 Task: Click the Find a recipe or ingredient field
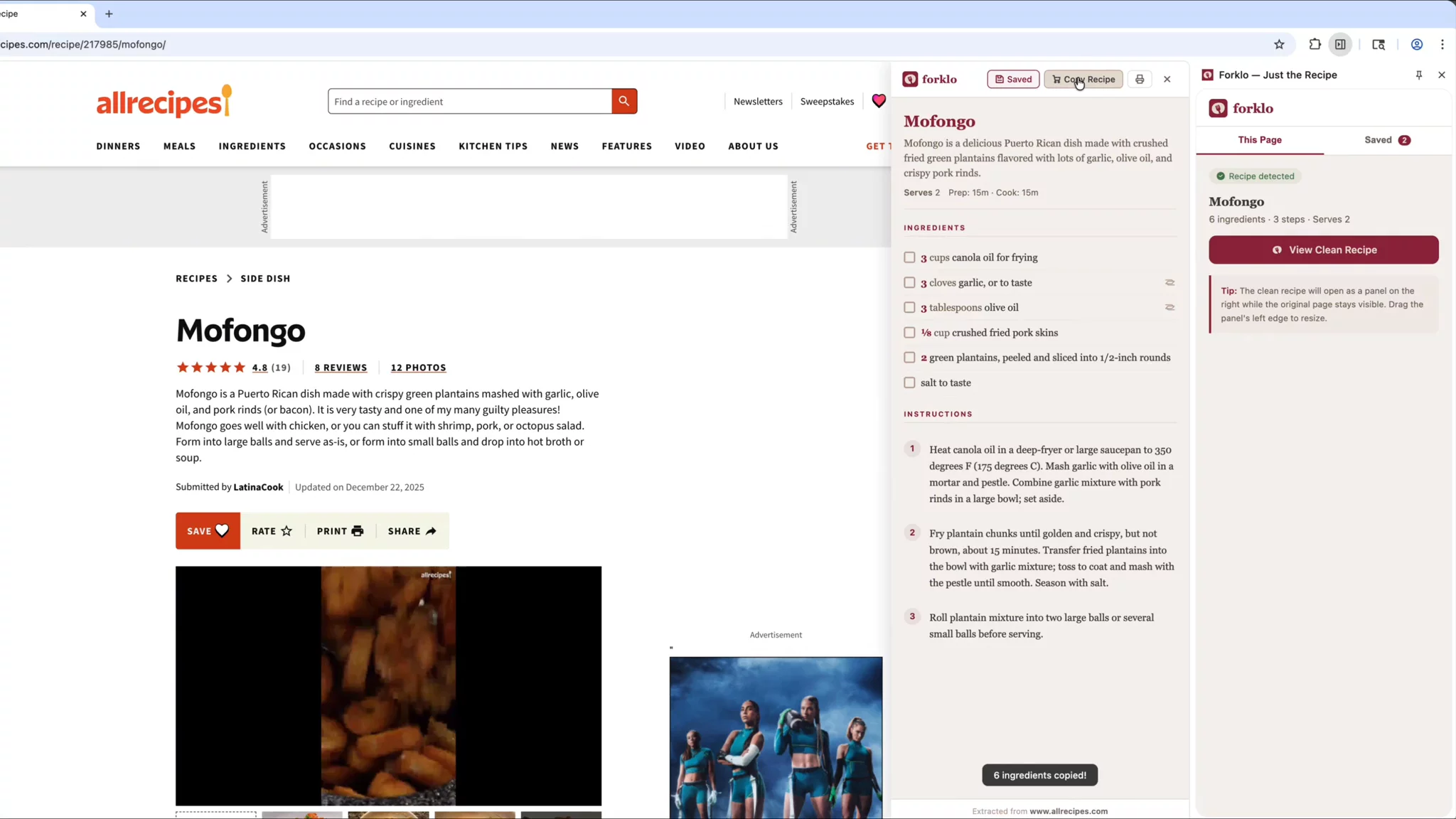469,102
